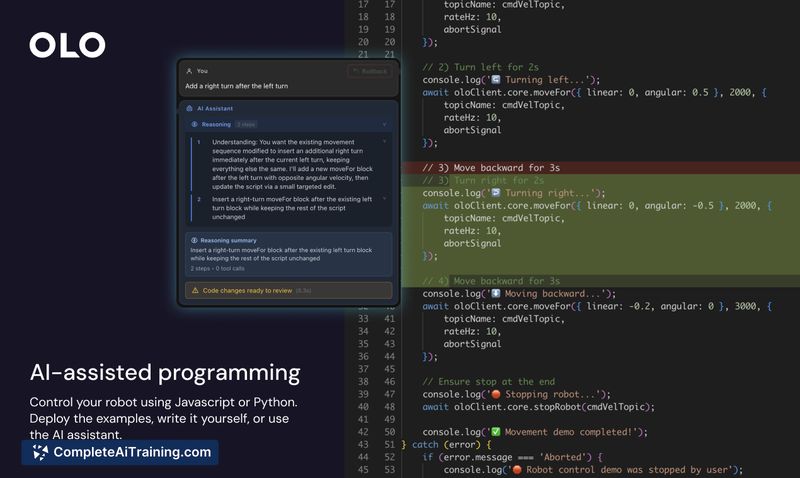800x478 pixels.
Task: Click the OLO logo
Action: 67,45
